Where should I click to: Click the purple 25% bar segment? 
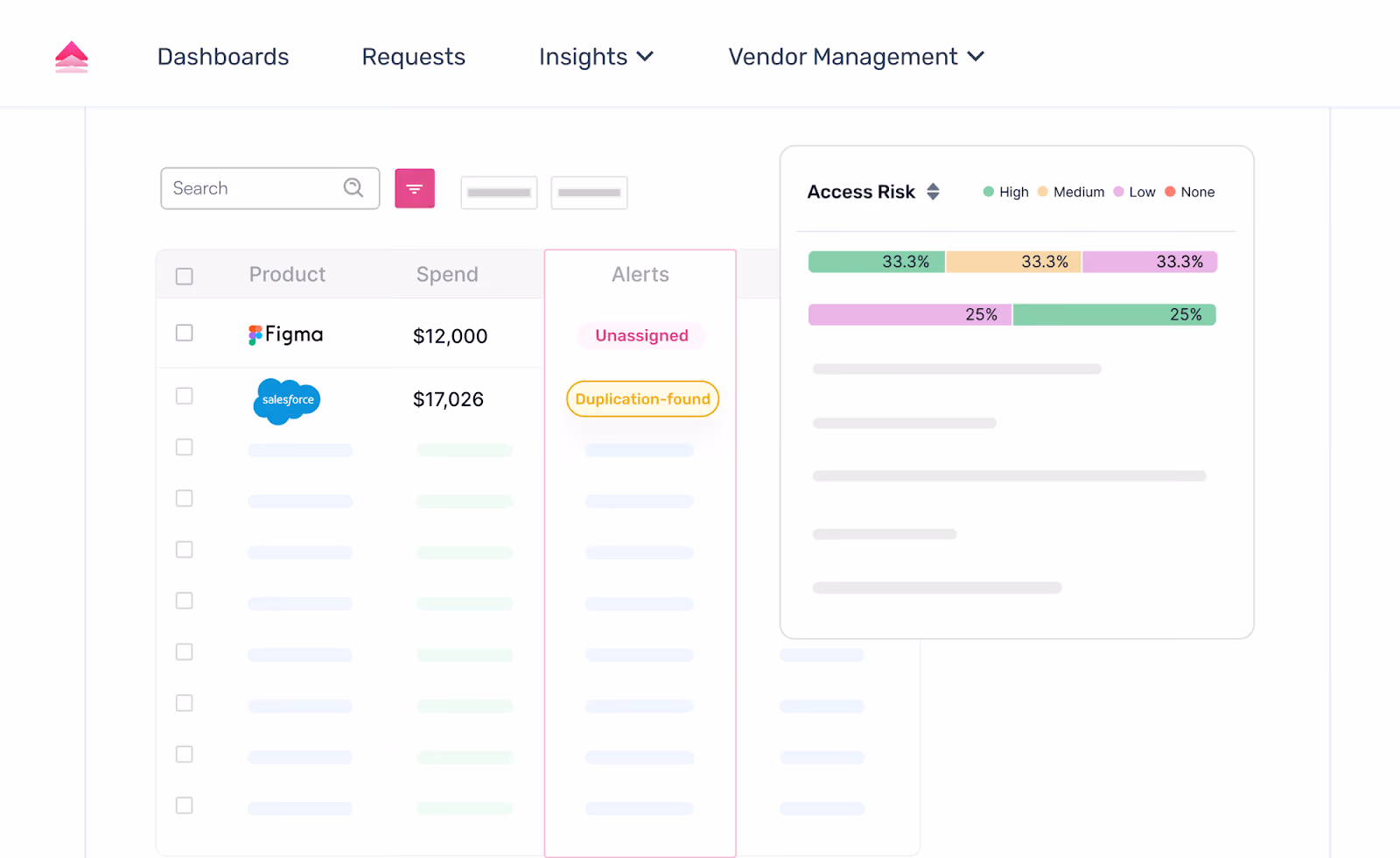click(910, 314)
